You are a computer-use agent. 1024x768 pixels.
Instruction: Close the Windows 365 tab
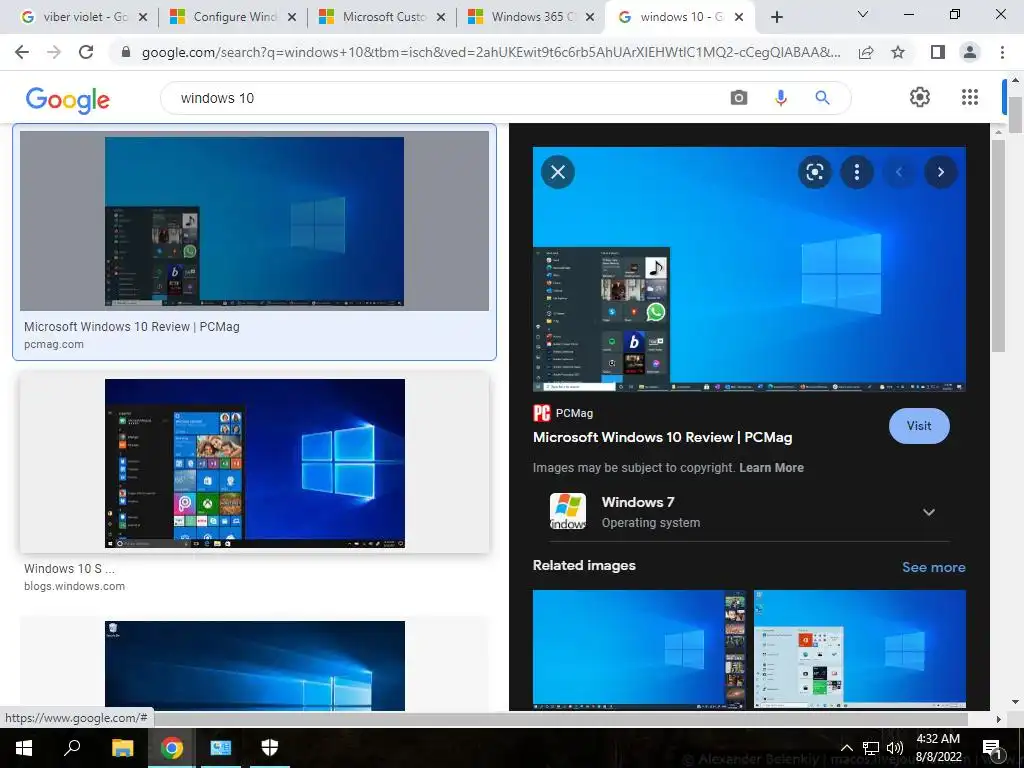coord(590,17)
